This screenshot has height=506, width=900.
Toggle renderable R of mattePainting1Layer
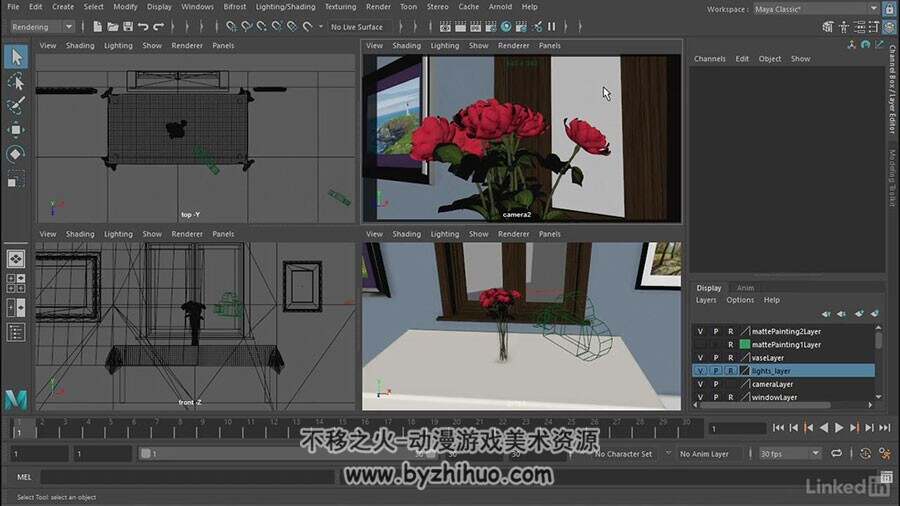click(x=730, y=345)
